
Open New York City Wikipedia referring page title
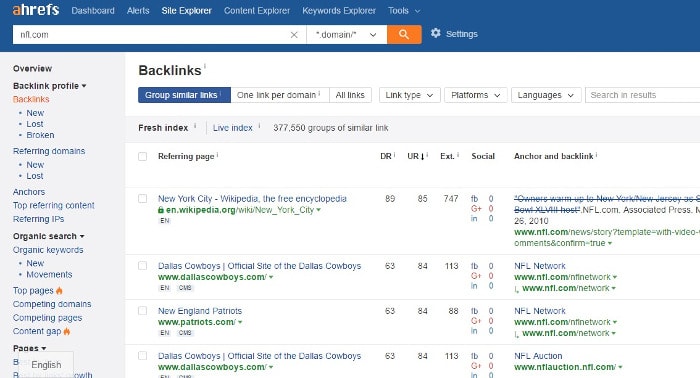[x=252, y=199]
